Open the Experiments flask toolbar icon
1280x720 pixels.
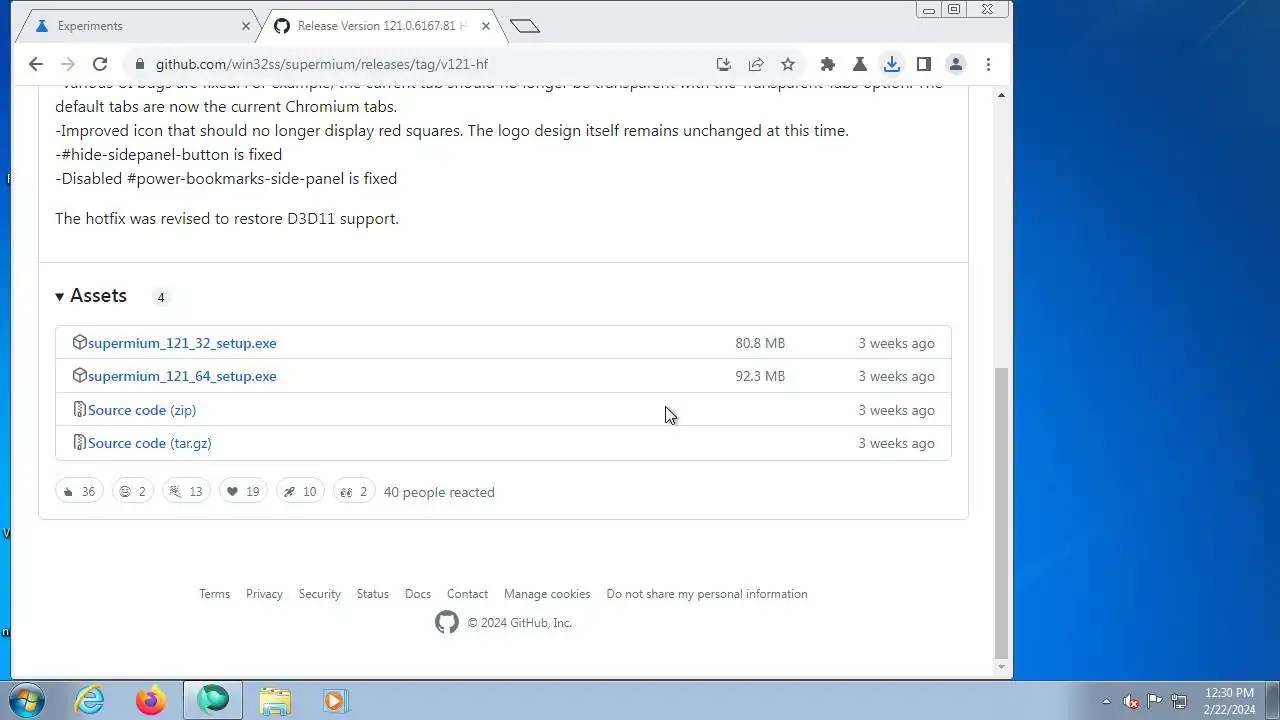pos(859,64)
